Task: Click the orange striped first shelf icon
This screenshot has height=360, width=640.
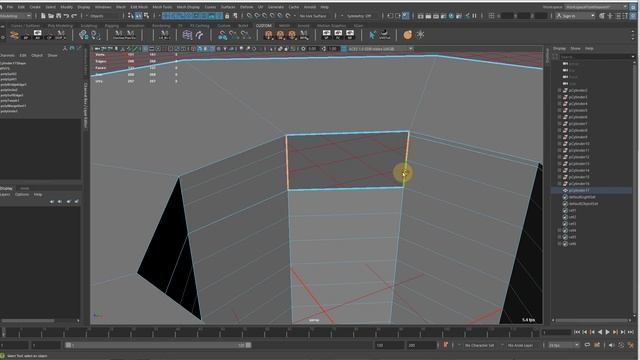Action: click(14, 35)
